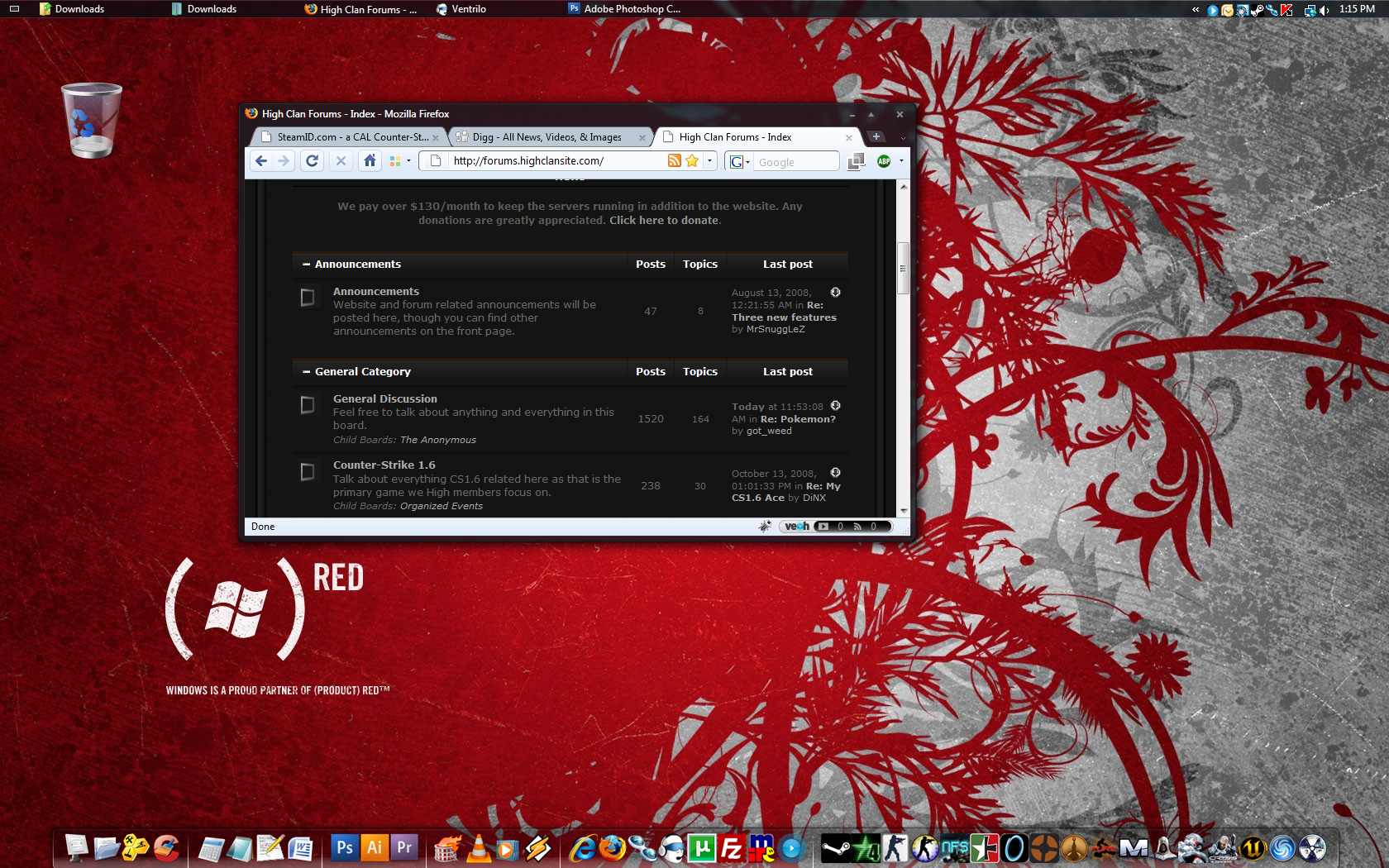Click the page vertical scrollbar thumb
The height and width of the screenshot is (868, 1389).
(x=903, y=268)
